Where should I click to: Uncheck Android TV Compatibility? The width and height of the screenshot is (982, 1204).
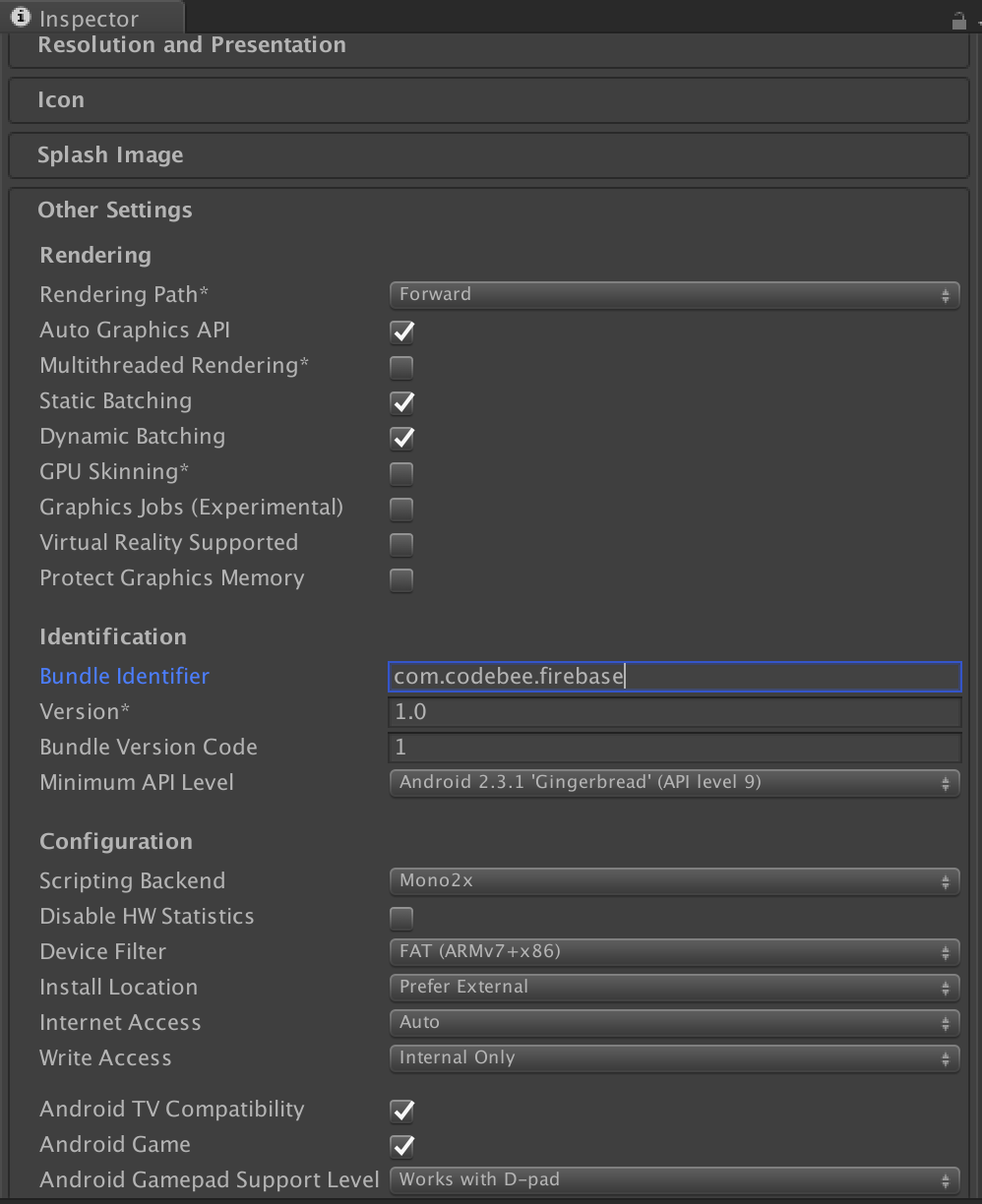click(x=401, y=1111)
